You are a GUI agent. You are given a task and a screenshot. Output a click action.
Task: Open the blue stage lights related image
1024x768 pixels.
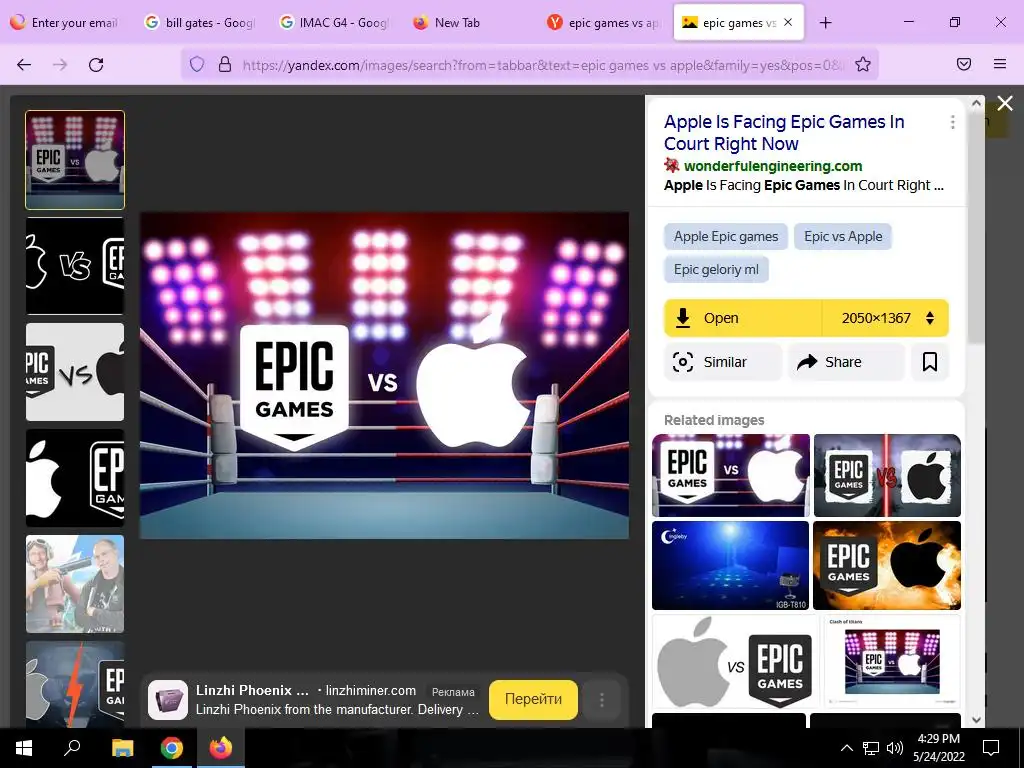[x=730, y=565]
